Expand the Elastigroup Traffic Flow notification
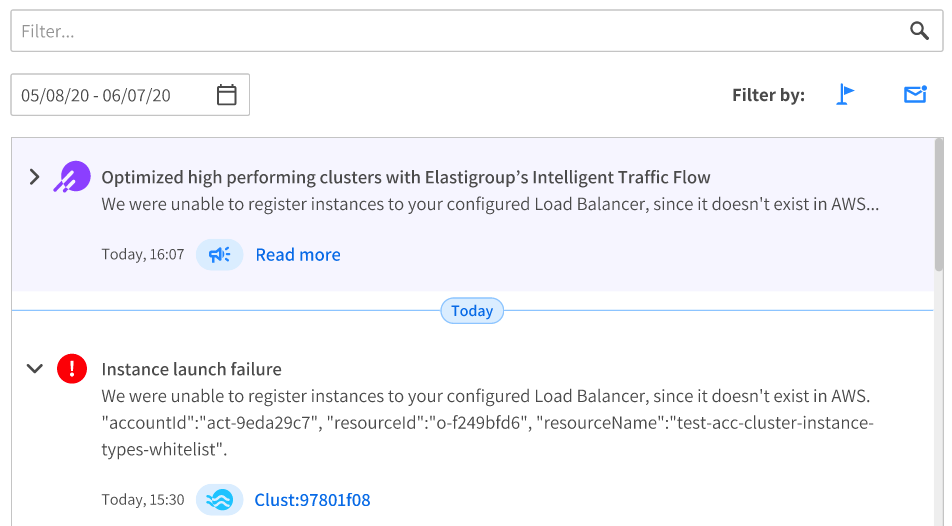This screenshot has height=526, width=952. (34, 177)
